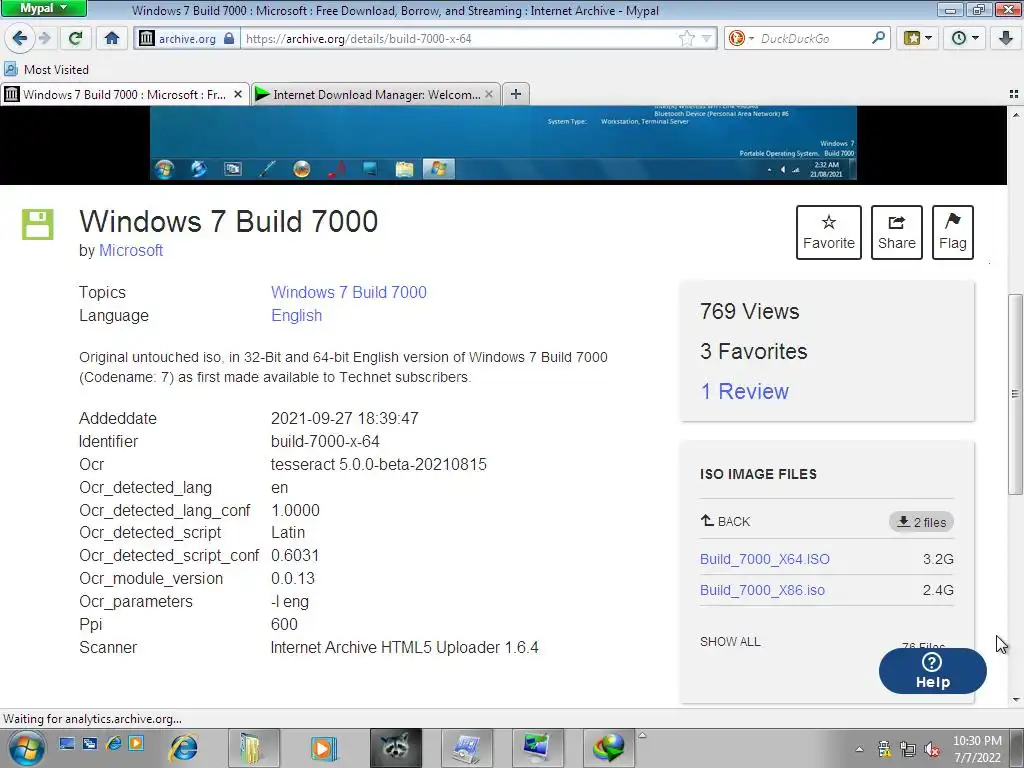Go back to the previous page
Viewport: 1024px width, 768px height.
tap(20, 38)
